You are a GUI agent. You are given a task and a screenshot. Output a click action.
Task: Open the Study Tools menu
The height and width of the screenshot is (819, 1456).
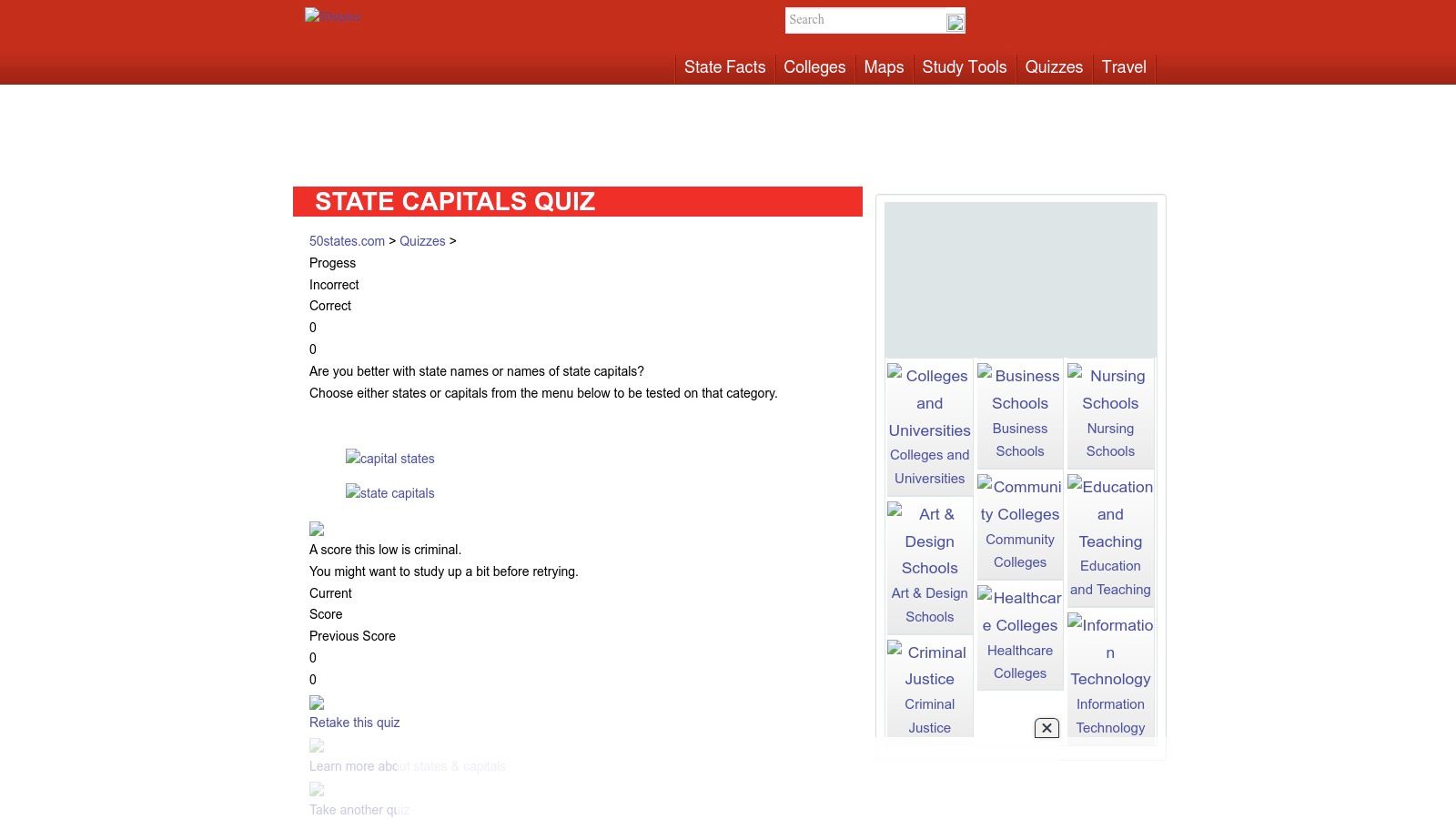pos(964,67)
